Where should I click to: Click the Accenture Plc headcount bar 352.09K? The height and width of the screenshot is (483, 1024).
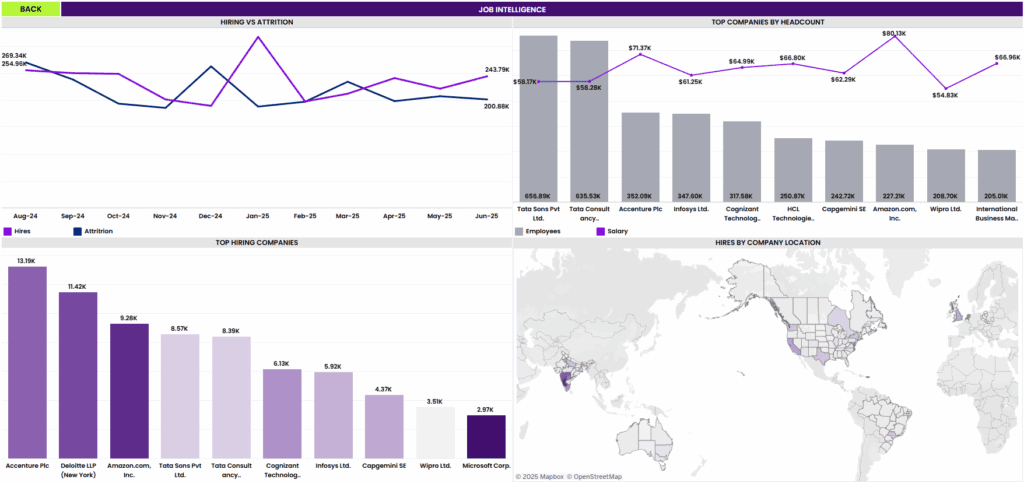[x=640, y=157]
